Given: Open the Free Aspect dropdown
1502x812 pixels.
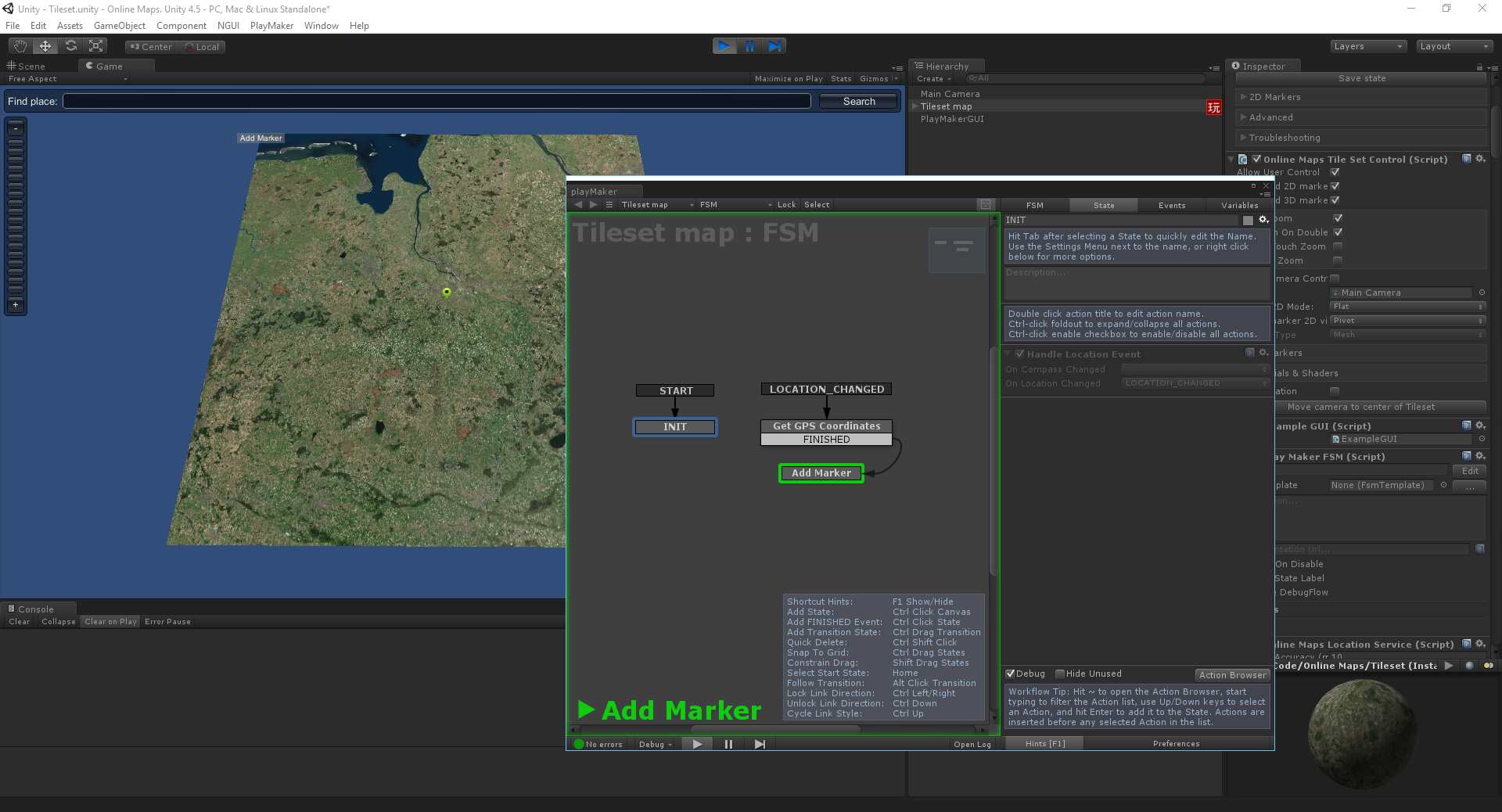Looking at the screenshot, I should [x=67, y=79].
